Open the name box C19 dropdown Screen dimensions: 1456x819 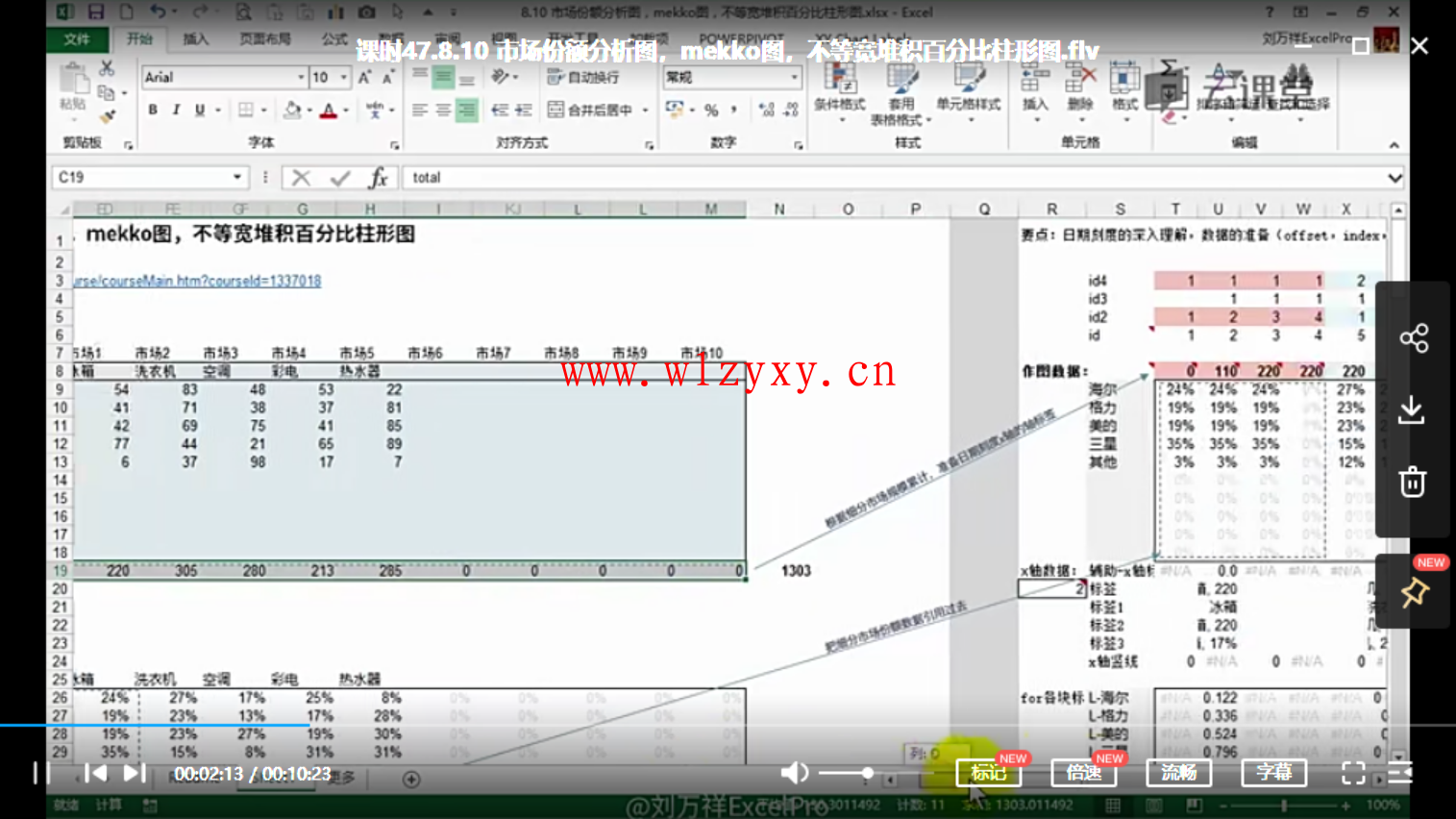(x=236, y=177)
